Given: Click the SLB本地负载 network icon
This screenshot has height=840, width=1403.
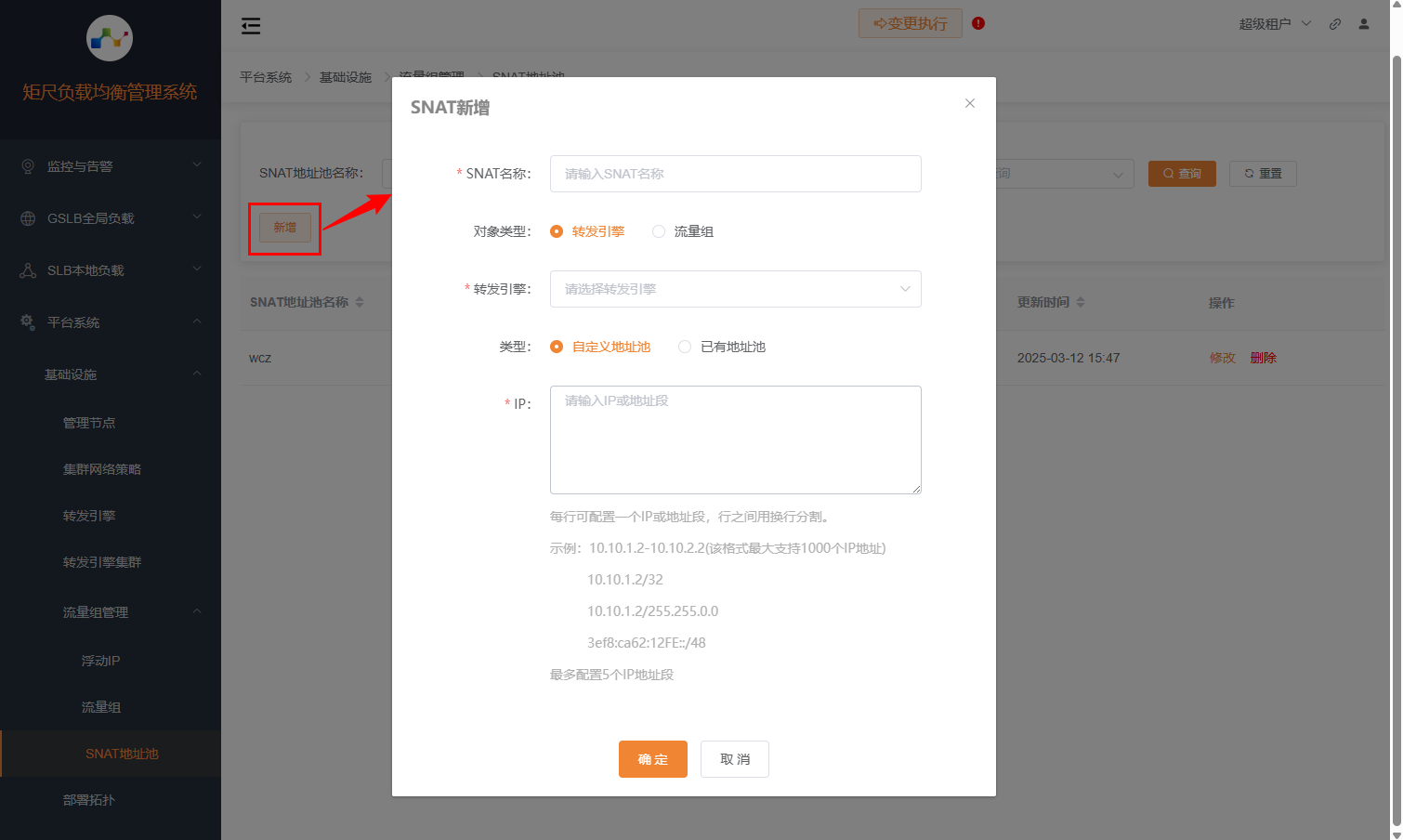Looking at the screenshot, I should click(28, 270).
